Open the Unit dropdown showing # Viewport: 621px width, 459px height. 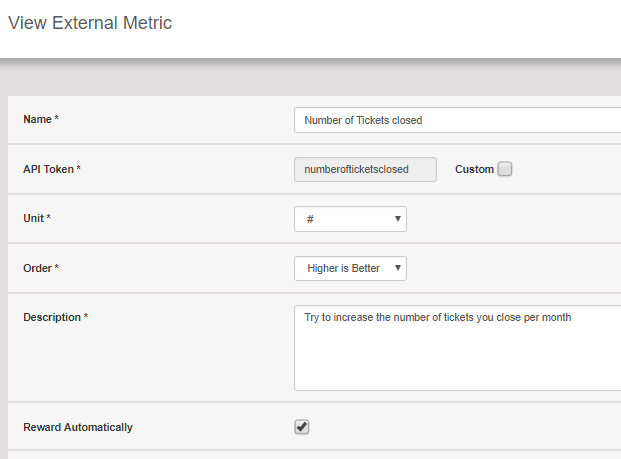(350, 218)
